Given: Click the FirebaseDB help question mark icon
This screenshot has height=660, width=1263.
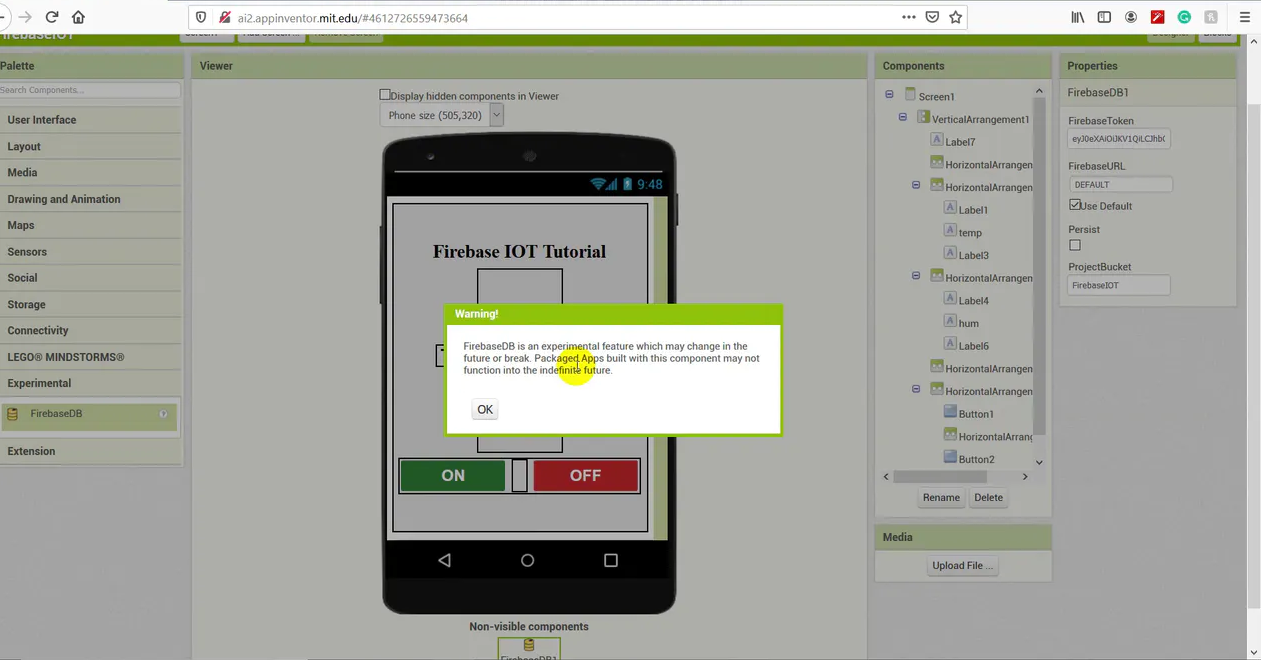Looking at the screenshot, I should tap(164, 414).
